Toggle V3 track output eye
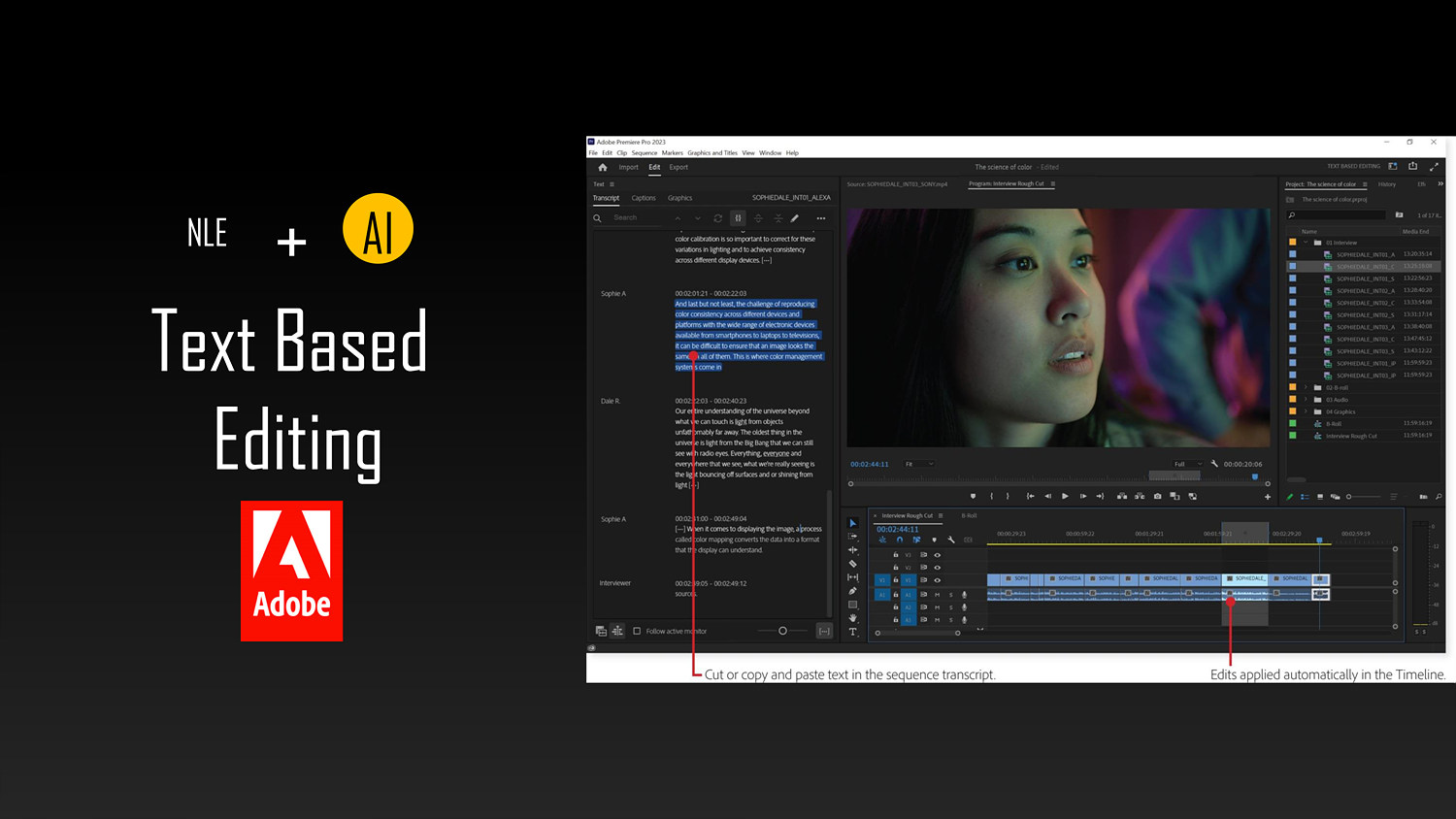 click(x=937, y=555)
